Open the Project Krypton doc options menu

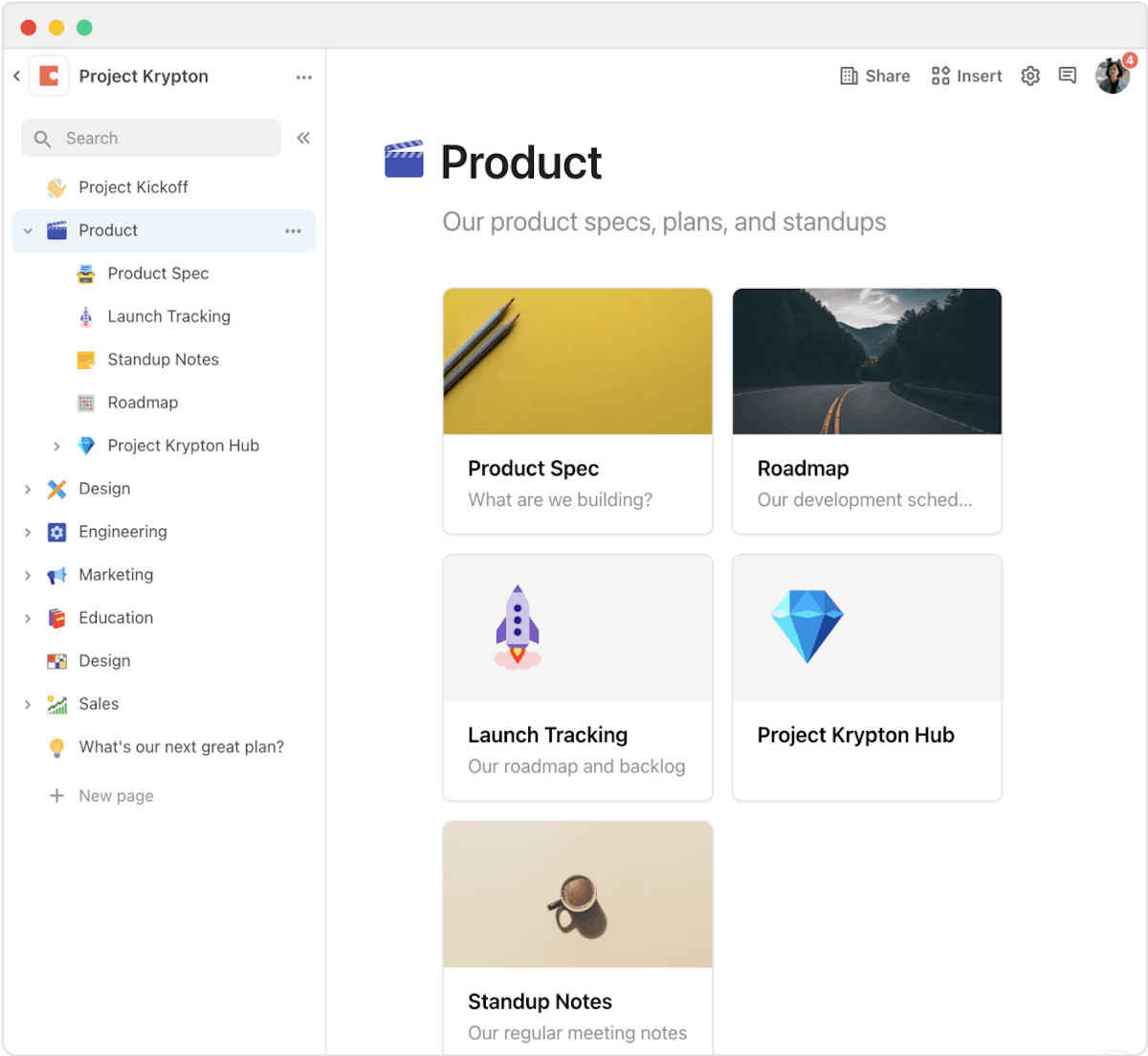(x=303, y=76)
